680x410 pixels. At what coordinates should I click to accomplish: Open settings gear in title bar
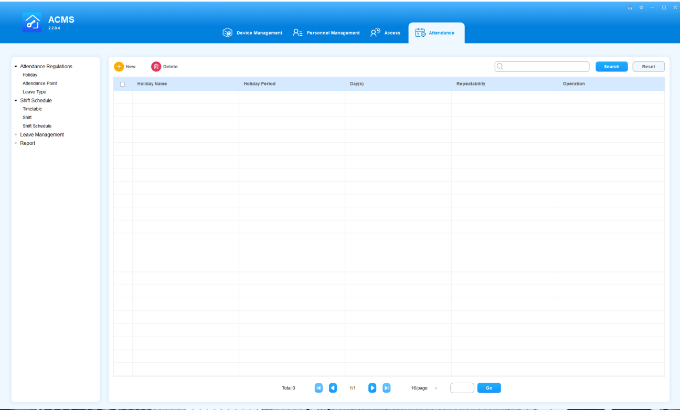(x=641, y=7)
